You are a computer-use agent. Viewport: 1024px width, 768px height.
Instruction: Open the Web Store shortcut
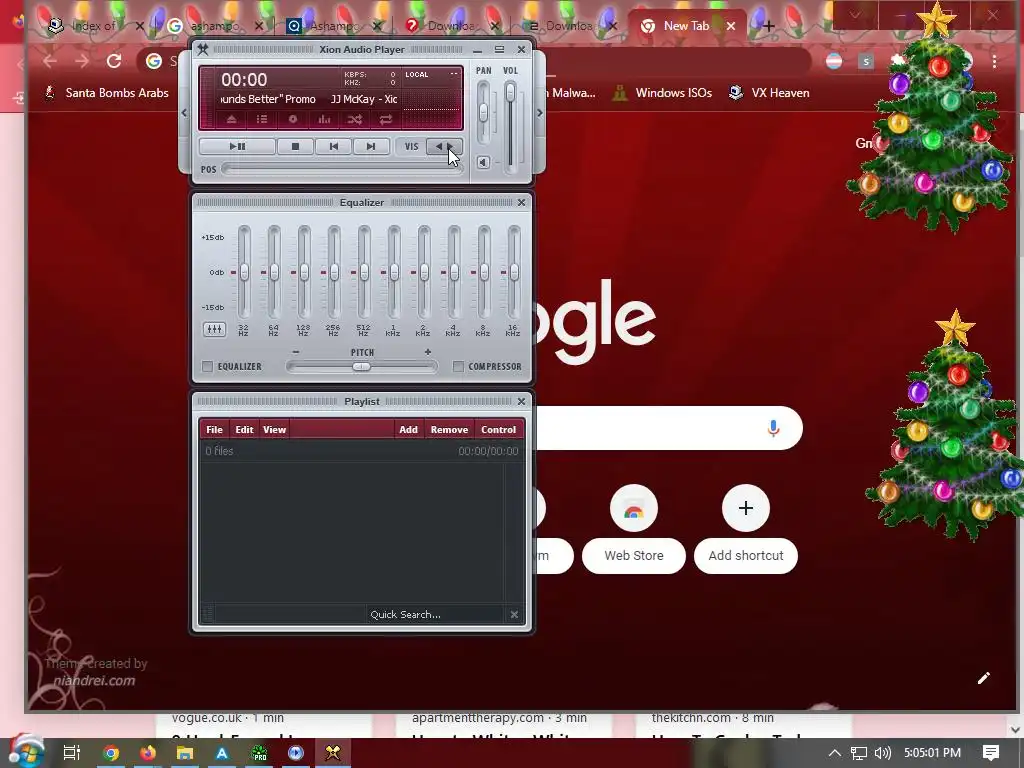coord(633,529)
